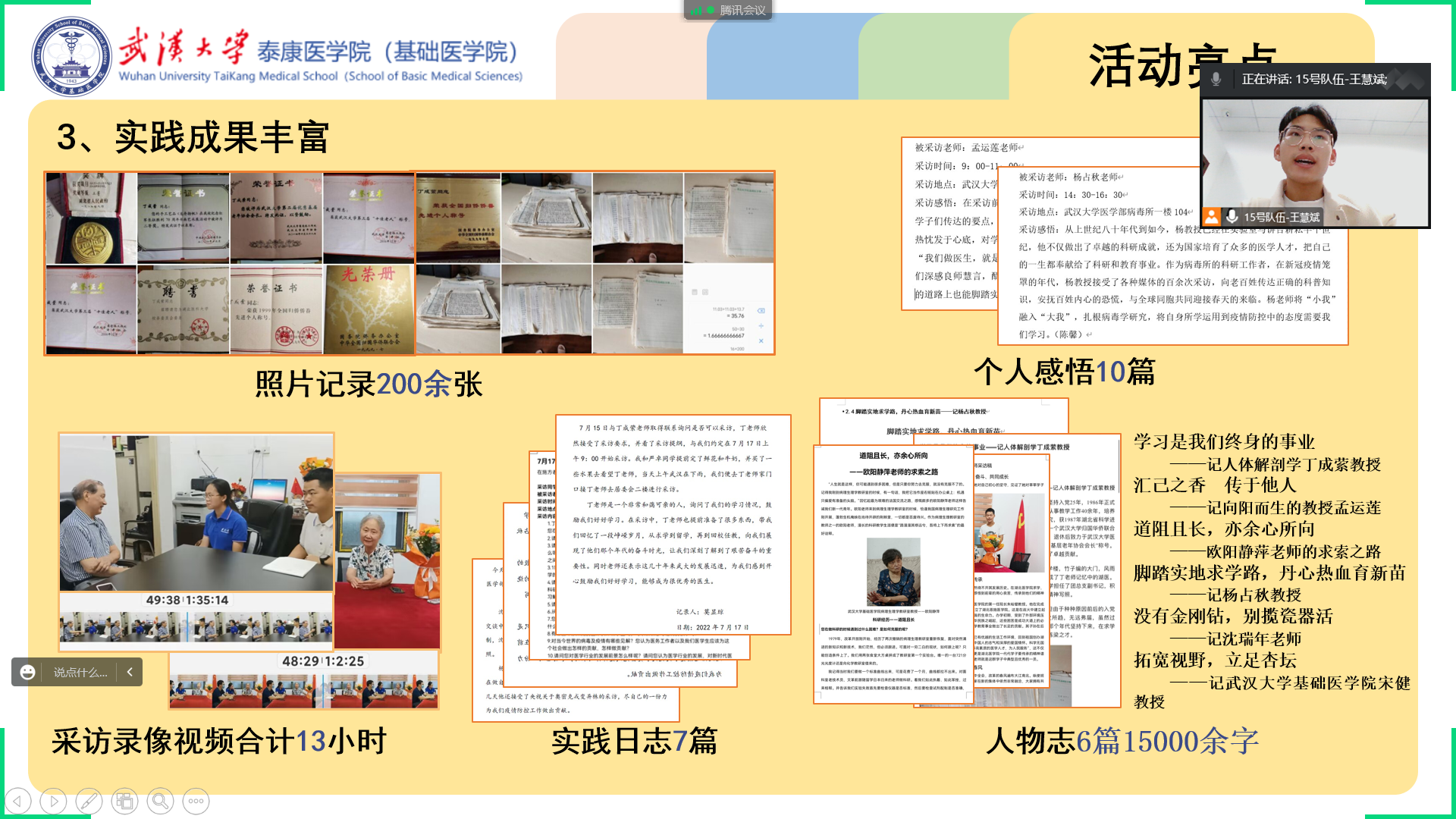Click the line 学习是我们终身的事业

pos(1224,441)
